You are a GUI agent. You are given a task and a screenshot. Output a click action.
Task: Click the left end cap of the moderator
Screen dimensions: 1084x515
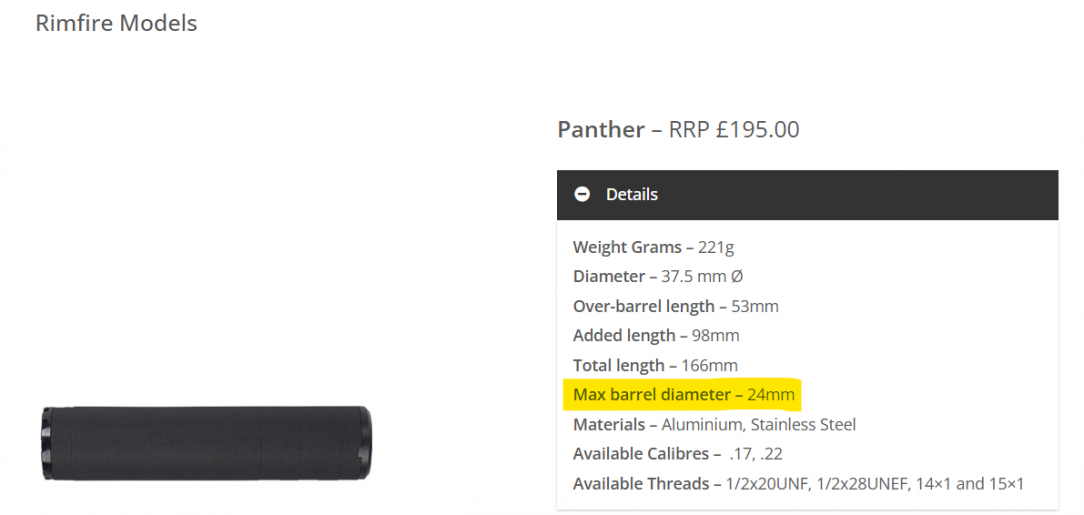47,444
